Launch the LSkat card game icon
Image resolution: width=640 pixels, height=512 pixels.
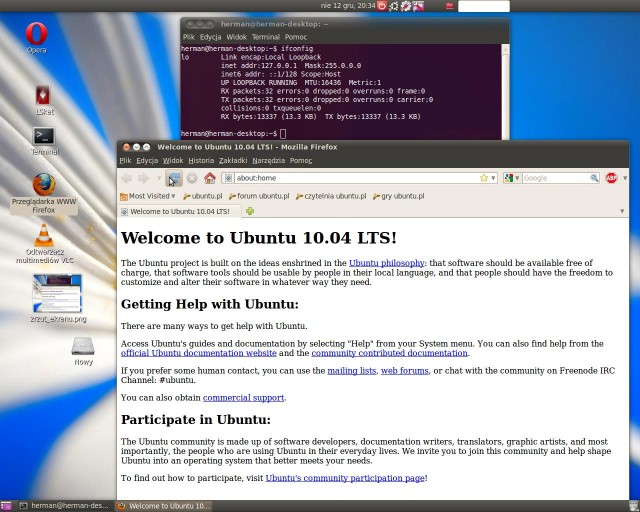(x=43, y=100)
